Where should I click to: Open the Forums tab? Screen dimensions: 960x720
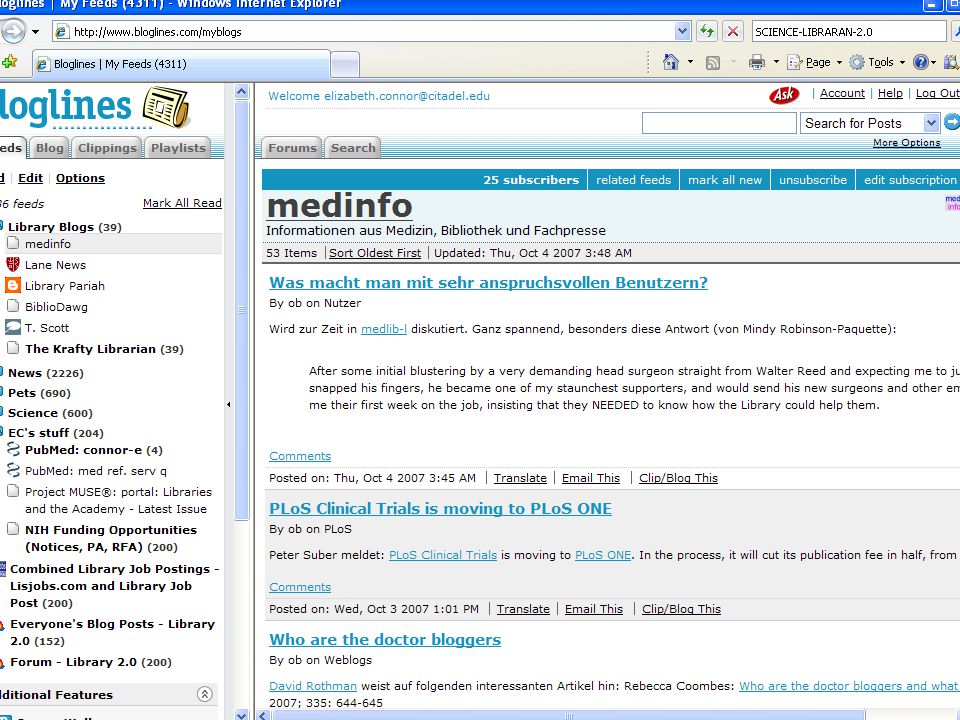click(292, 148)
